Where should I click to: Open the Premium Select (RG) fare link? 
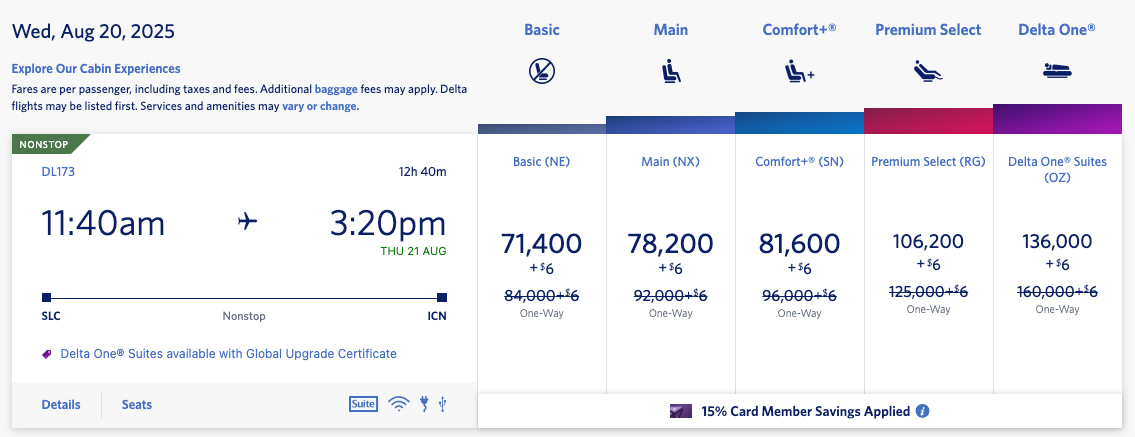point(928,161)
